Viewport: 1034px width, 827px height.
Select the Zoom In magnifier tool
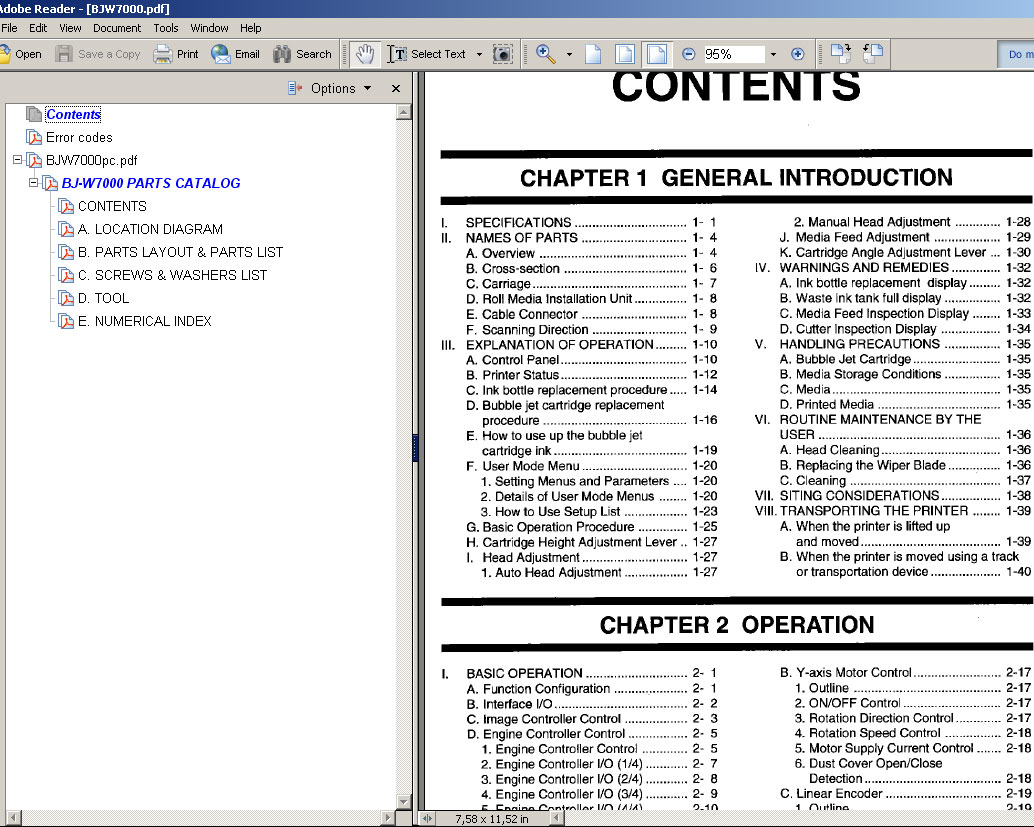545,54
